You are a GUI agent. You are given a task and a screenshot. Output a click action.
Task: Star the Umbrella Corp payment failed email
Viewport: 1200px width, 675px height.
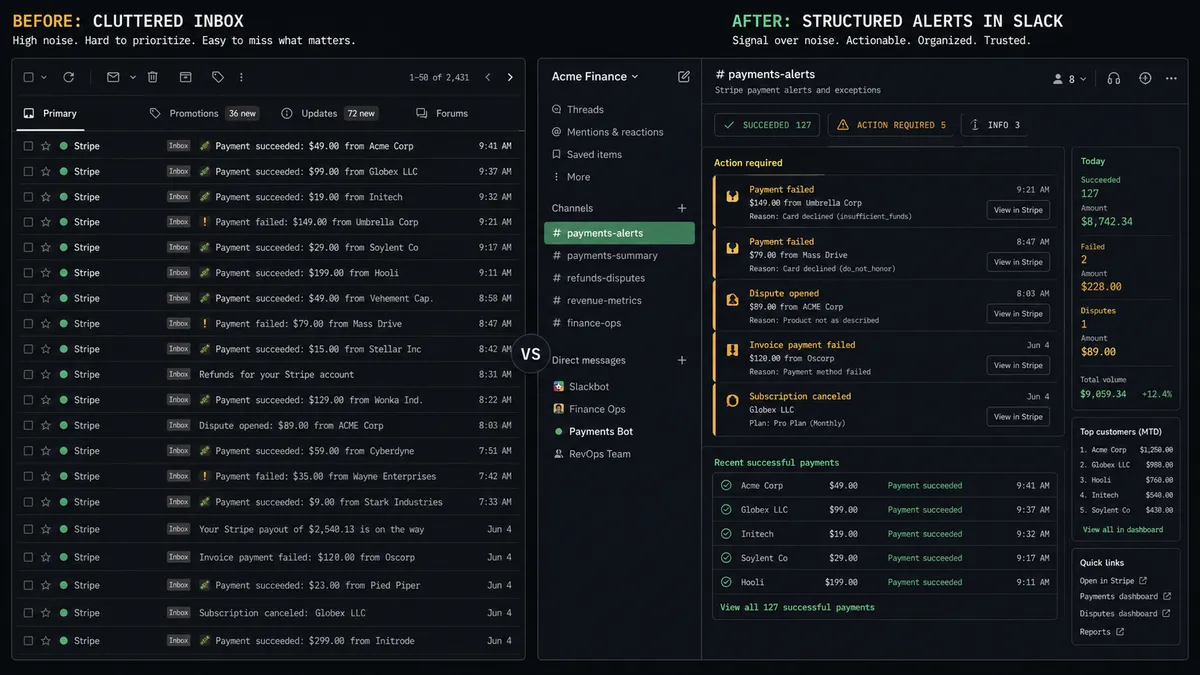tap(45, 222)
